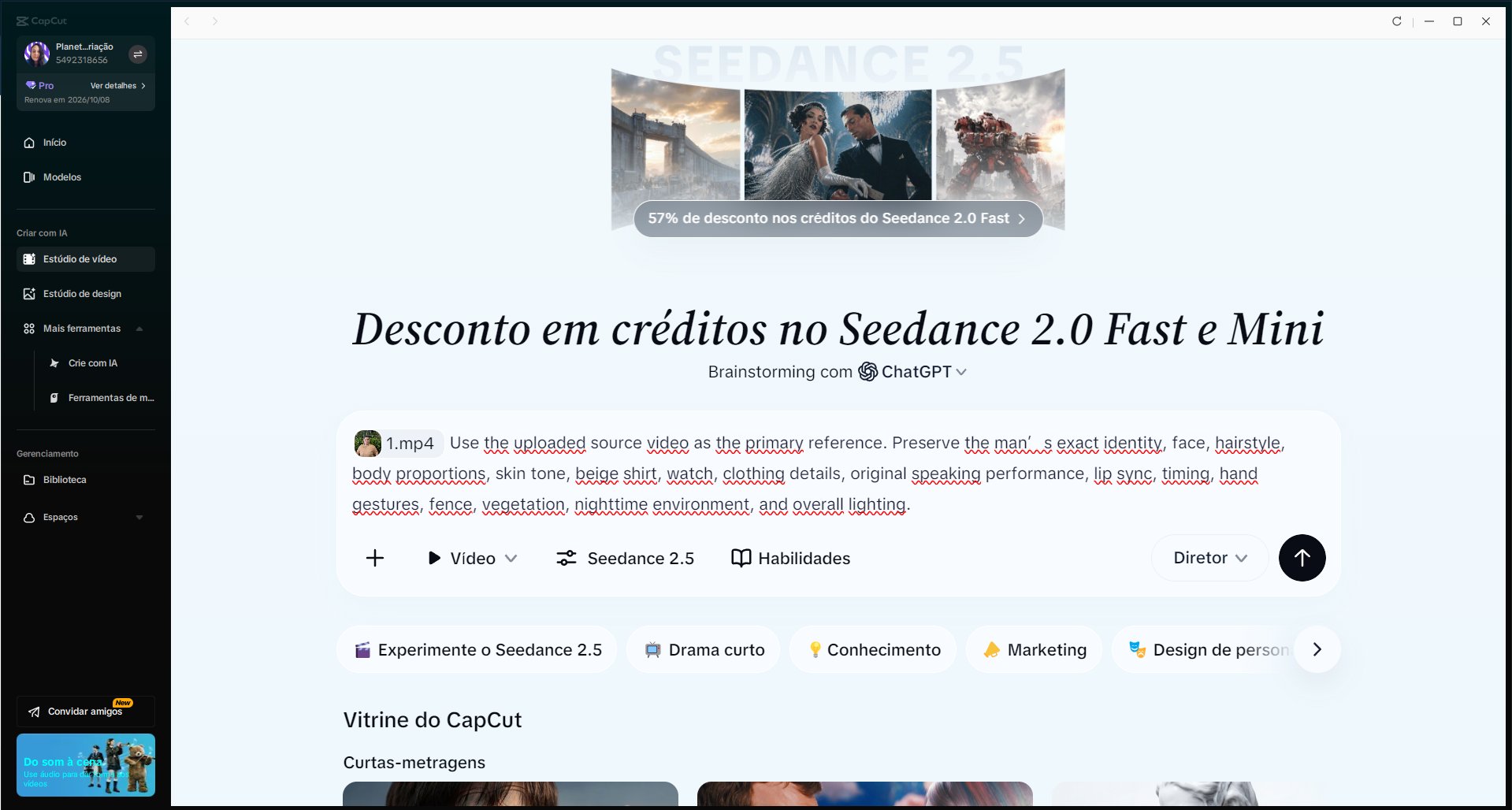Viewport: 1512px width, 810px height.
Task: Open Crie com IA tool
Action: 93,363
